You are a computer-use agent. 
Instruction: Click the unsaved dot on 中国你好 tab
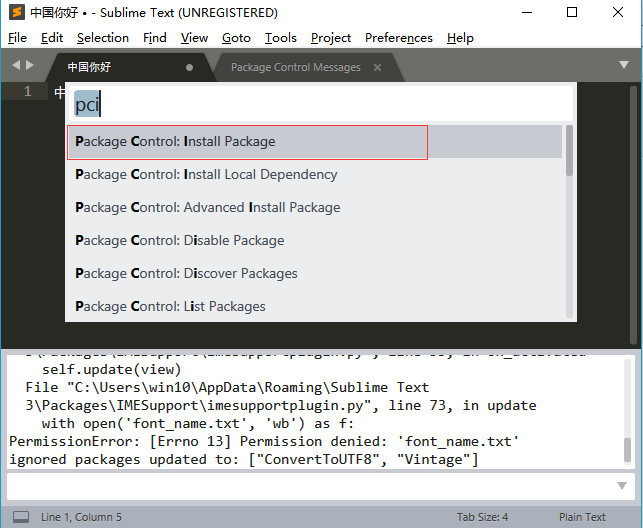tap(189, 67)
